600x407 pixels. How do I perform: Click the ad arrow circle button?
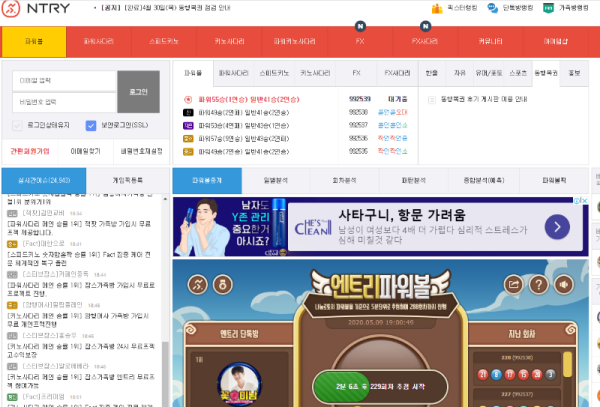557,227
